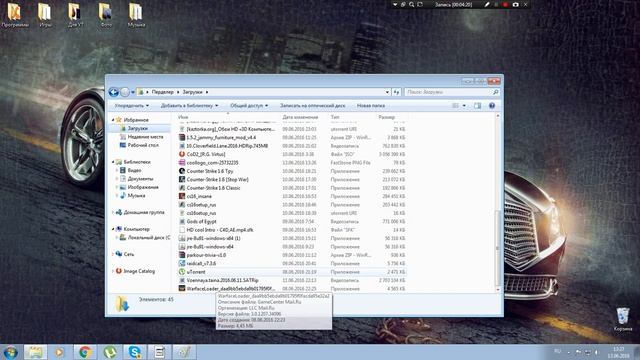Open the Упорядочить dropdown menu
This screenshot has width=640, height=360.
tap(131, 106)
